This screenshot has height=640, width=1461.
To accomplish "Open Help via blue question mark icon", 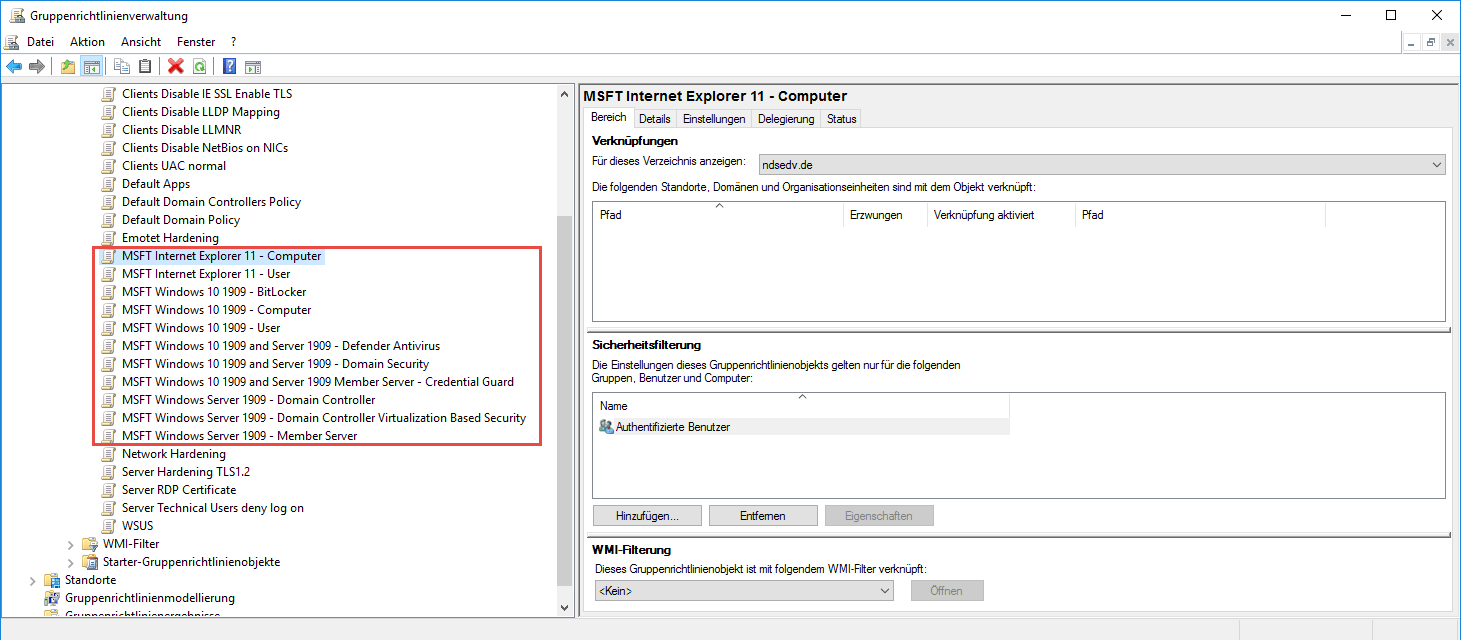I will pos(229,67).
